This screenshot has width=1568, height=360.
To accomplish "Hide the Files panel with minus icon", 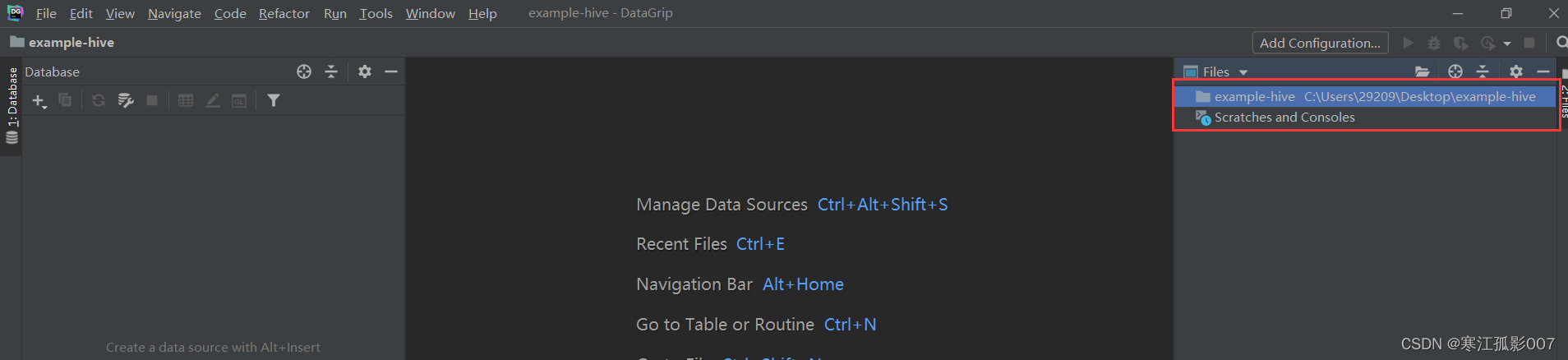I will click(1543, 72).
